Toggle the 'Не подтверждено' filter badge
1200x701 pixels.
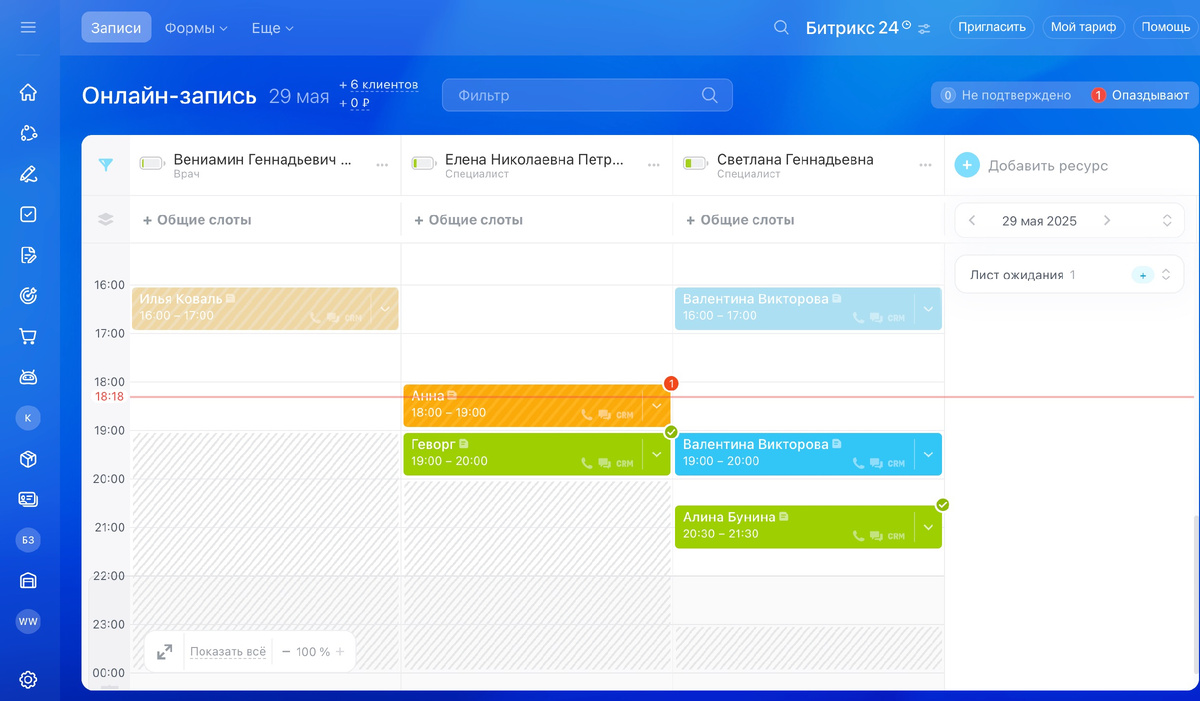[1007, 94]
